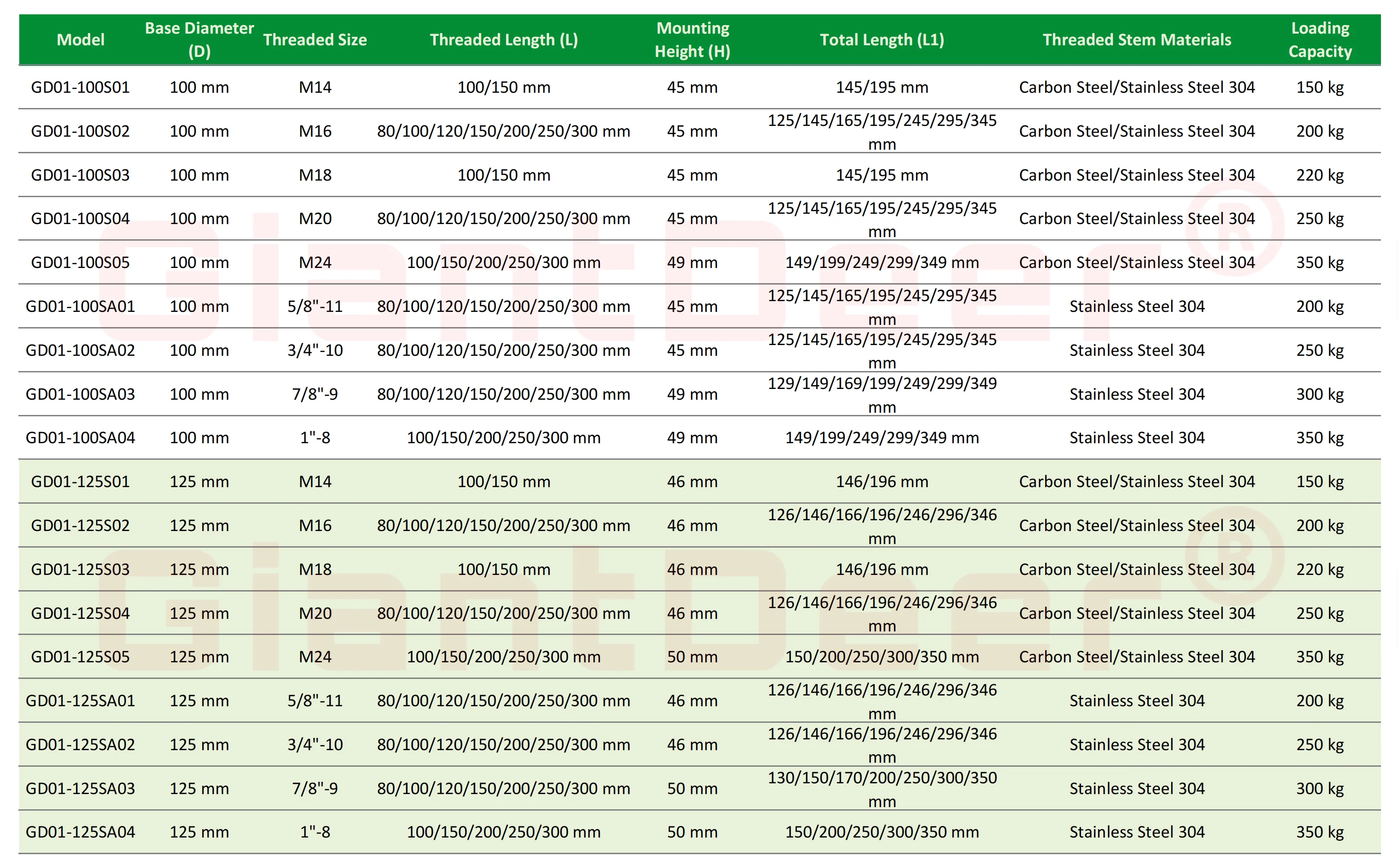Click the Threaded Stem Materials header

(x=1137, y=39)
